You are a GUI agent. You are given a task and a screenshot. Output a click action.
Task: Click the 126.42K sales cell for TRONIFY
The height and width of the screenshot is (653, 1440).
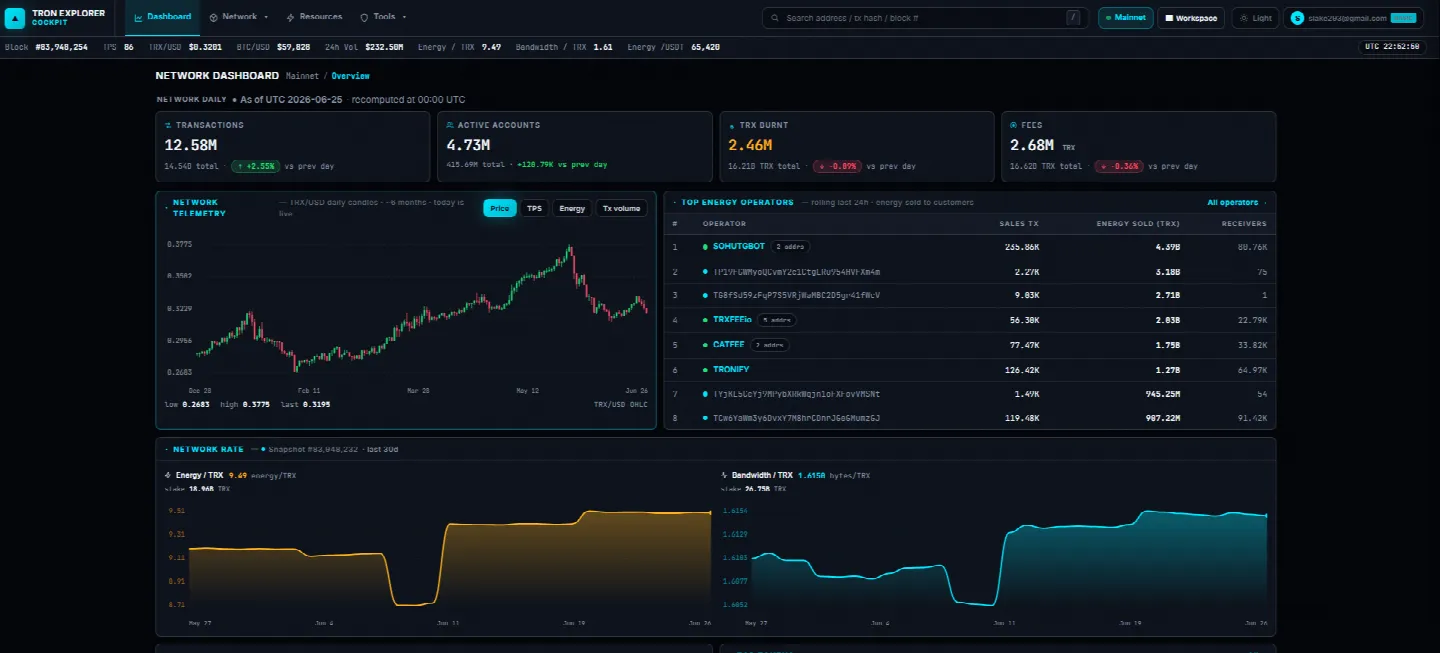1020,370
